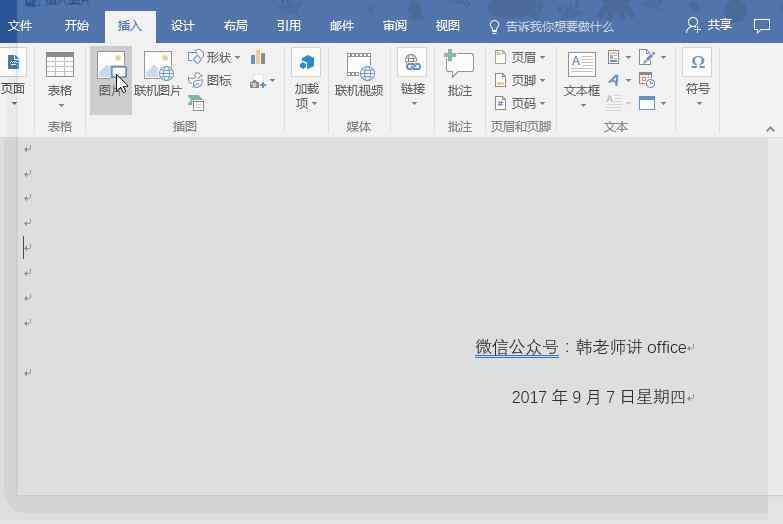783x524 pixels.
Task: Click the underlined text 微信公众号
Action: tap(517, 347)
